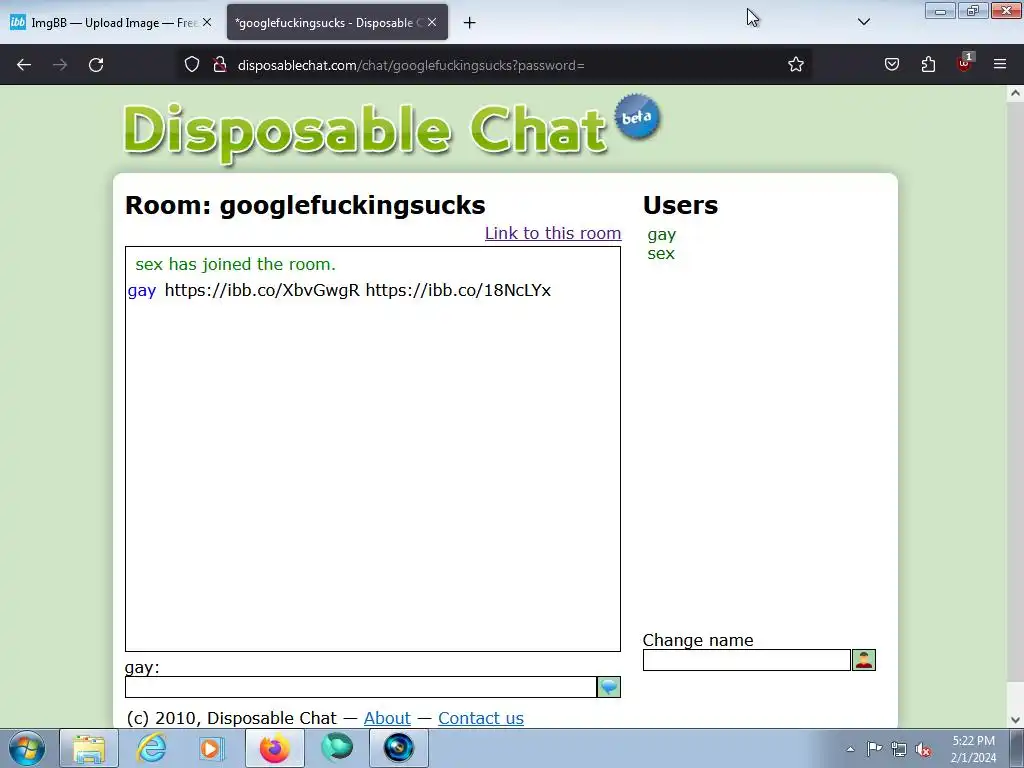This screenshot has height=768, width=1024.
Task: Close the ImgBB tab
Action: click(x=207, y=22)
